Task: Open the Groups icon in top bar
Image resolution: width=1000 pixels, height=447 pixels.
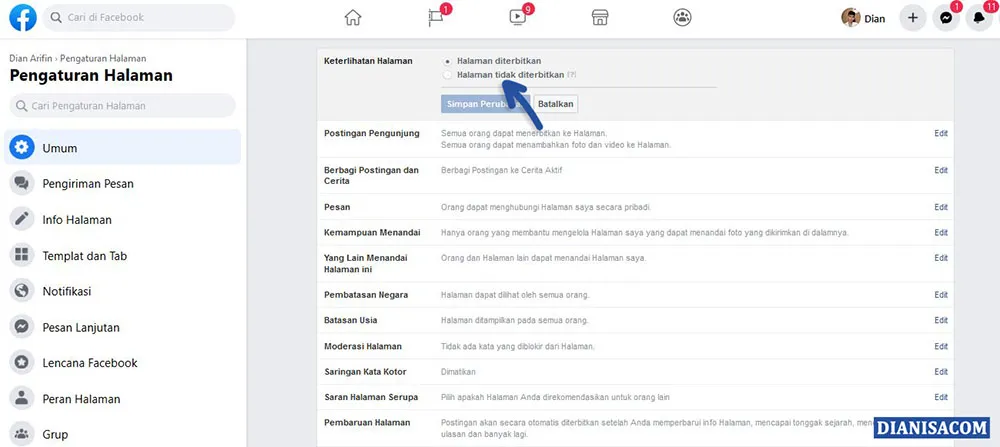Action: [x=682, y=18]
